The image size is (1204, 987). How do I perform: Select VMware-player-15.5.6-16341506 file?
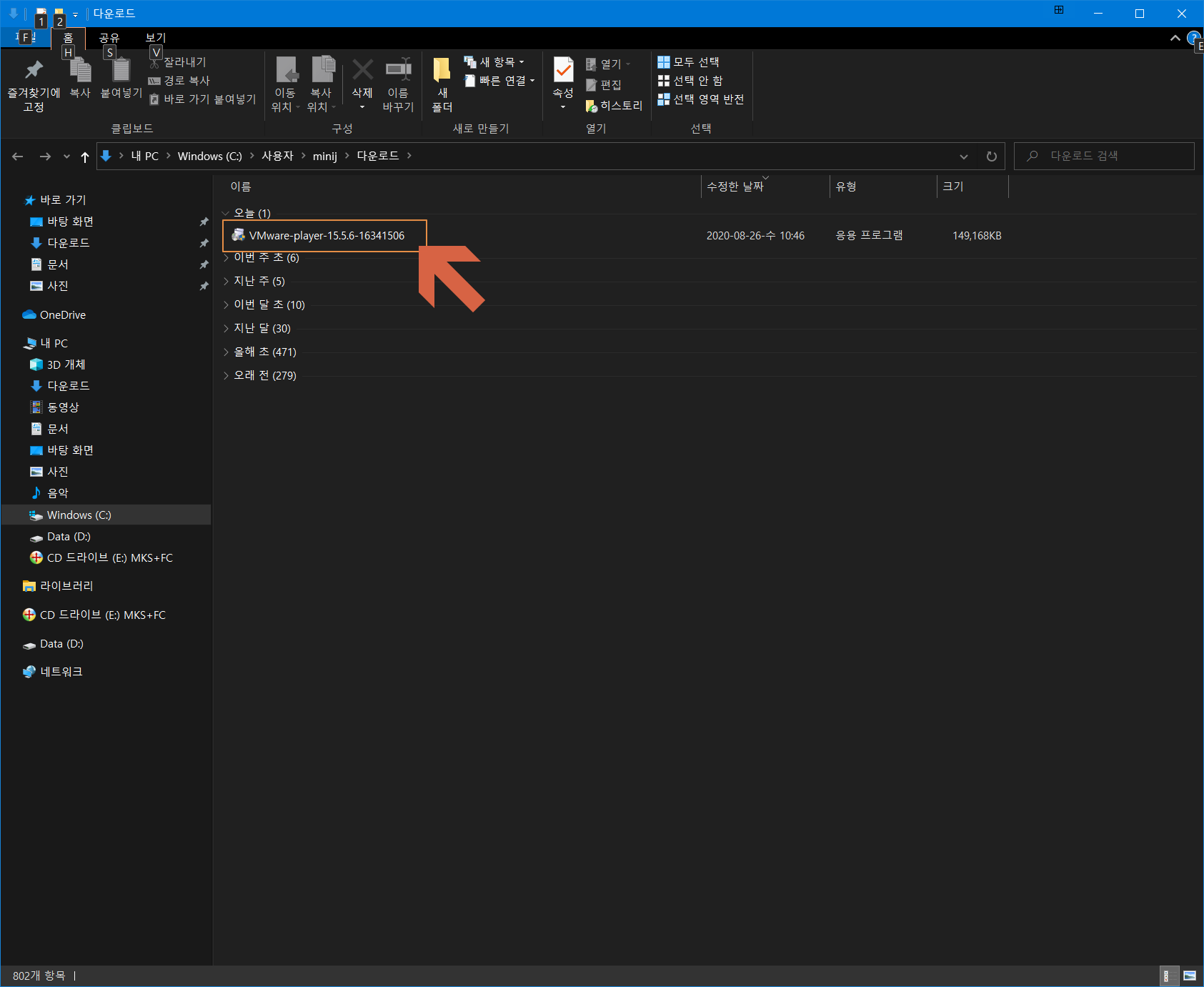[x=327, y=236]
